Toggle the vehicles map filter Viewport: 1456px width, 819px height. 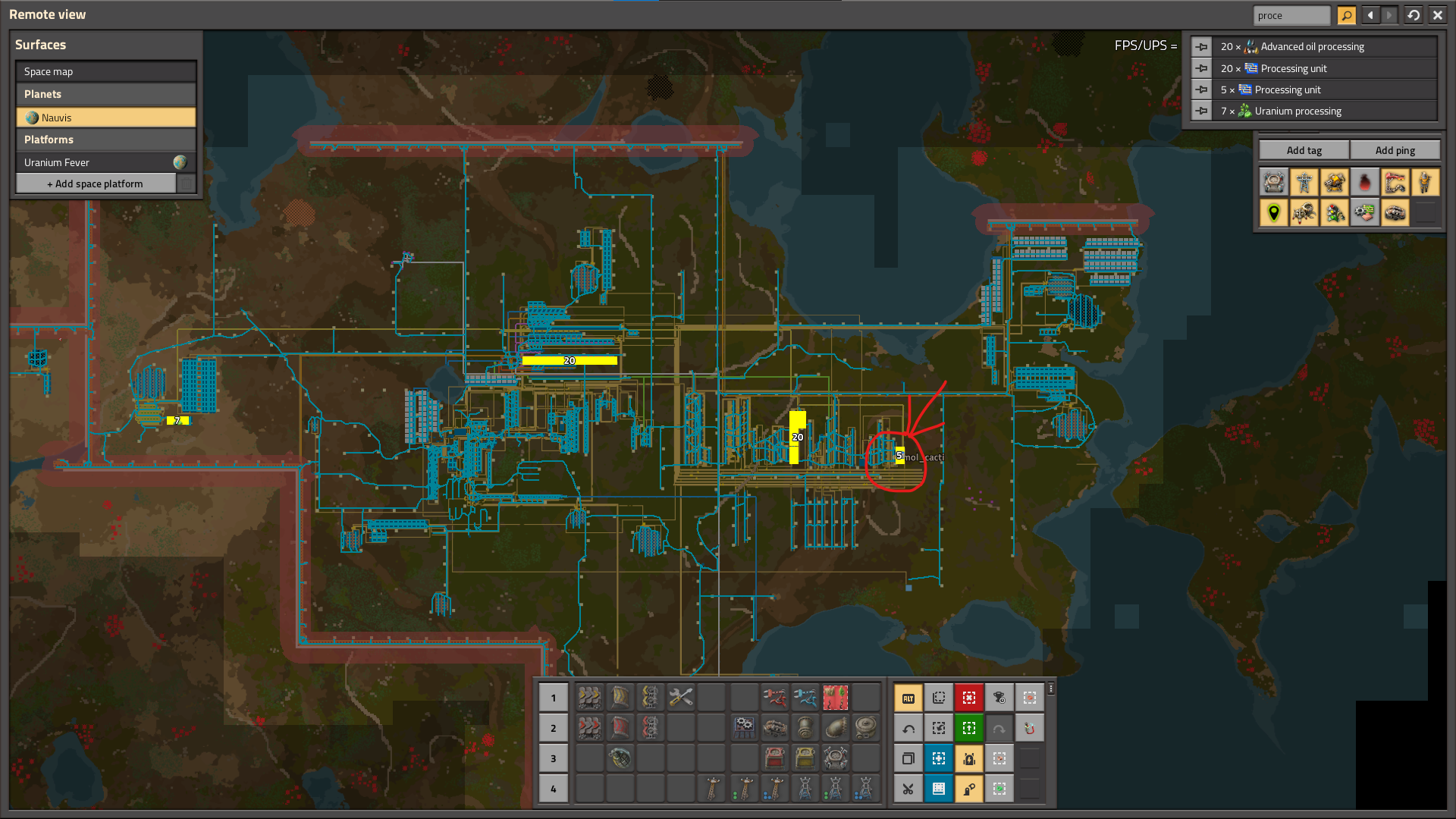click(x=1395, y=212)
